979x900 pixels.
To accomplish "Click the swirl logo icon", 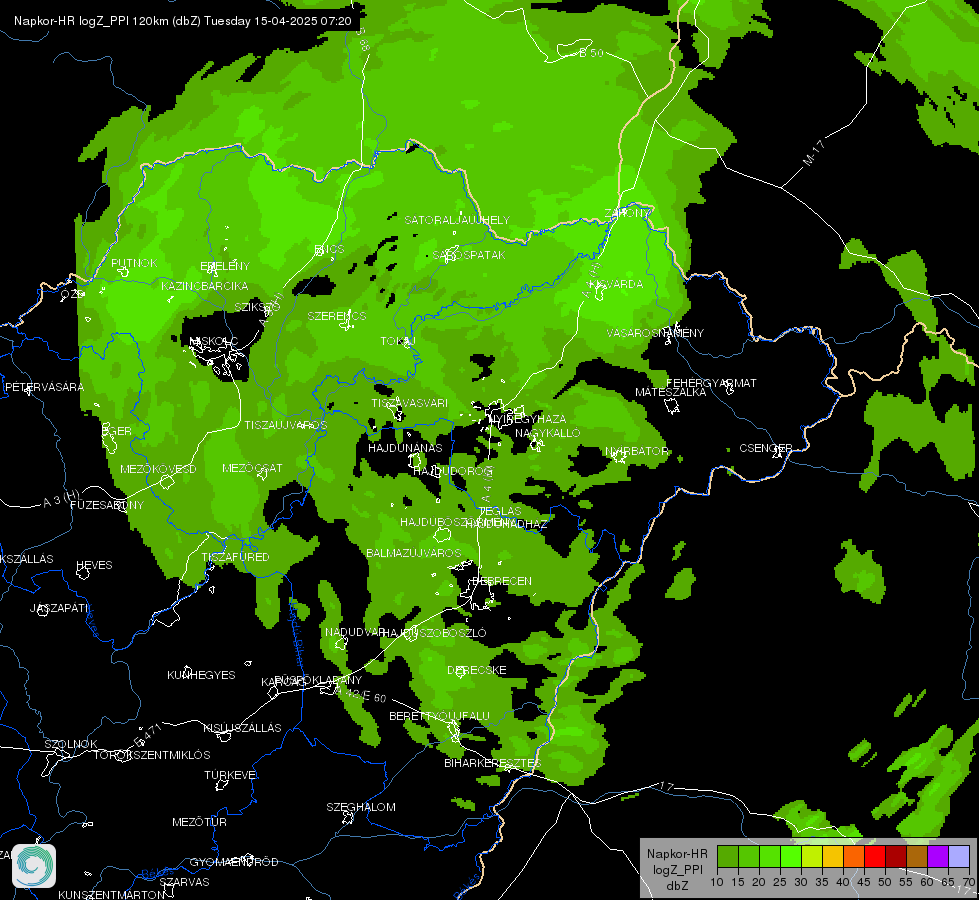I will (x=34, y=866).
